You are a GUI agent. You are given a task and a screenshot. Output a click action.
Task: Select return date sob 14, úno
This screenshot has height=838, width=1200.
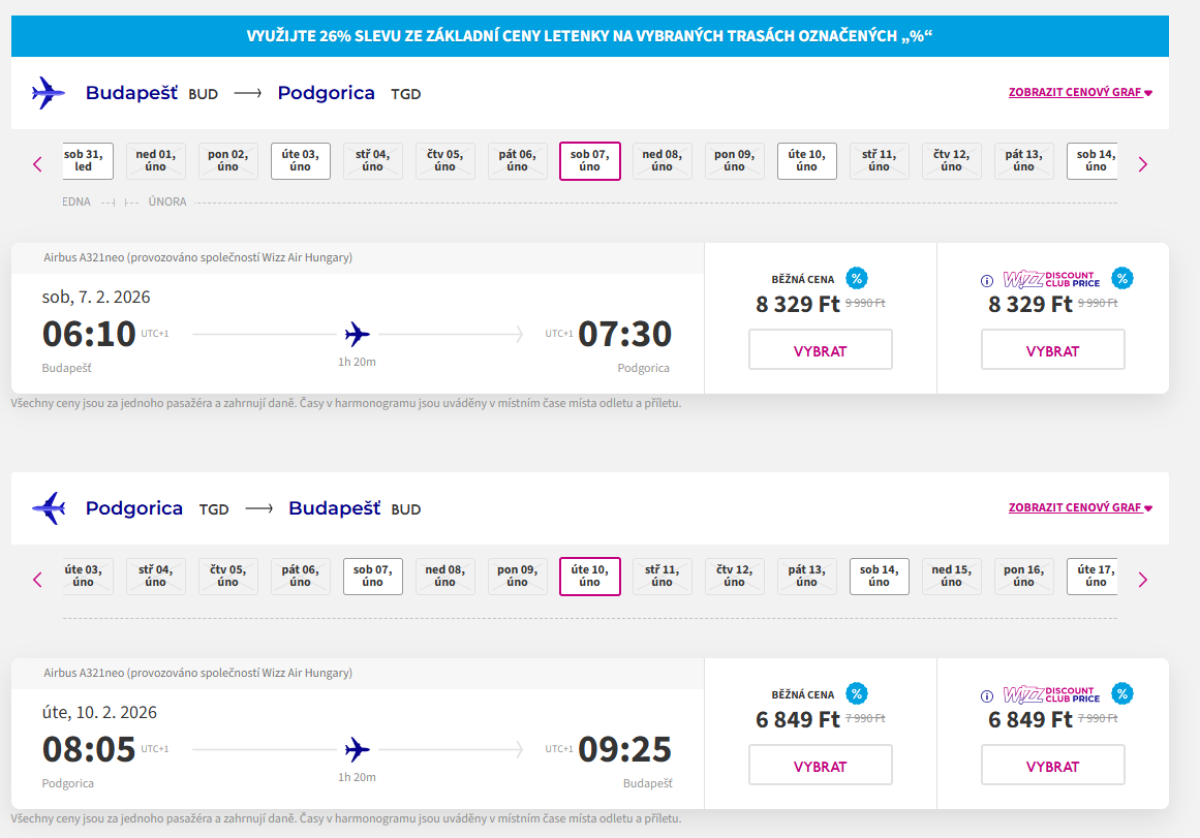(879, 576)
